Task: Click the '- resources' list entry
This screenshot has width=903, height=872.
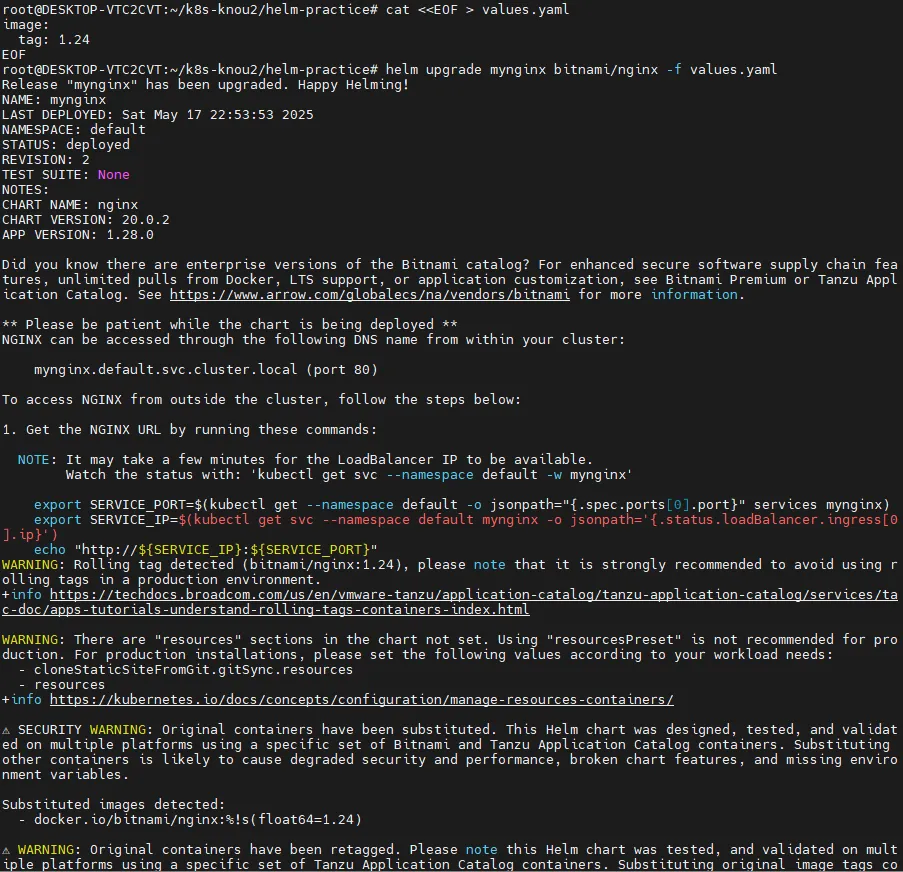Action: [62, 685]
